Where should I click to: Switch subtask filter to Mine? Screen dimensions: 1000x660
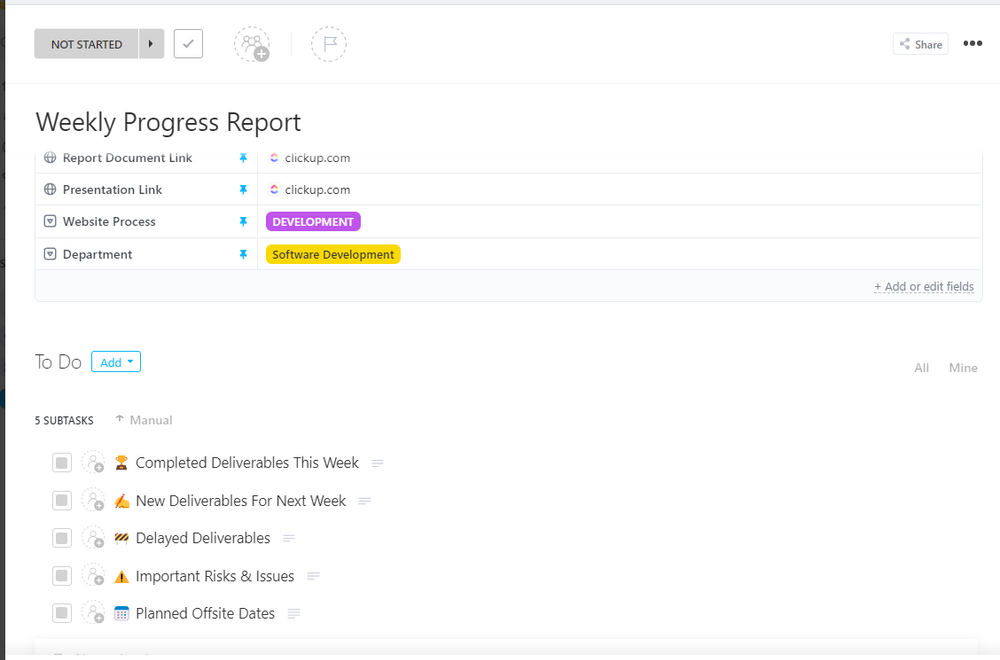click(x=962, y=368)
